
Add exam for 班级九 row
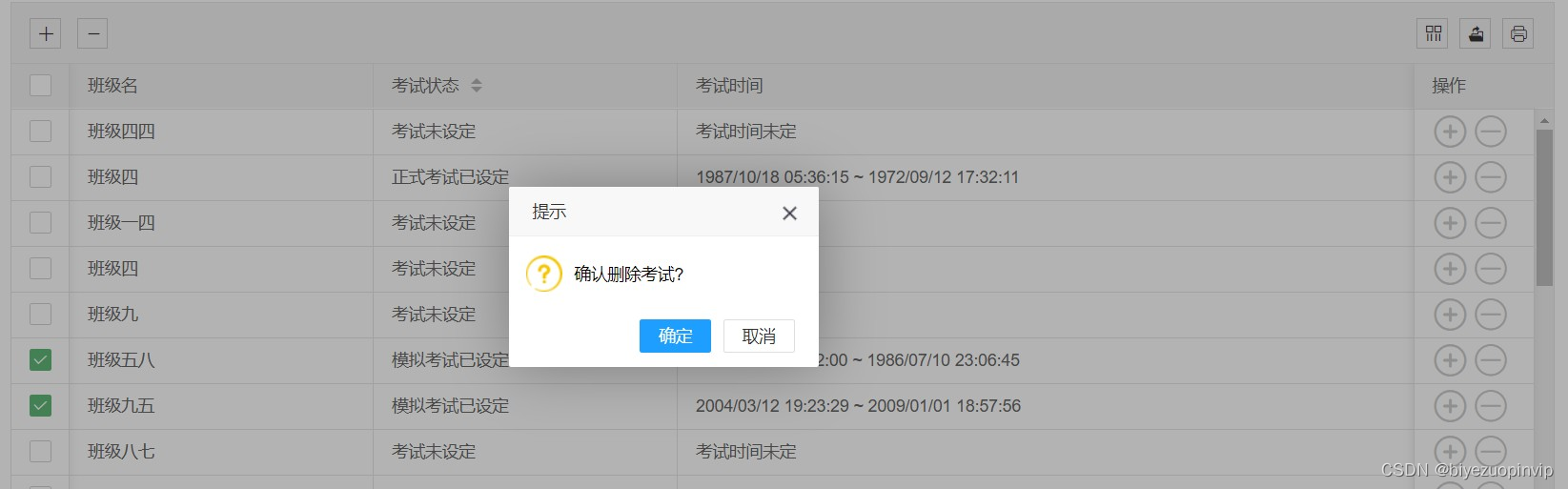pos(1450,315)
